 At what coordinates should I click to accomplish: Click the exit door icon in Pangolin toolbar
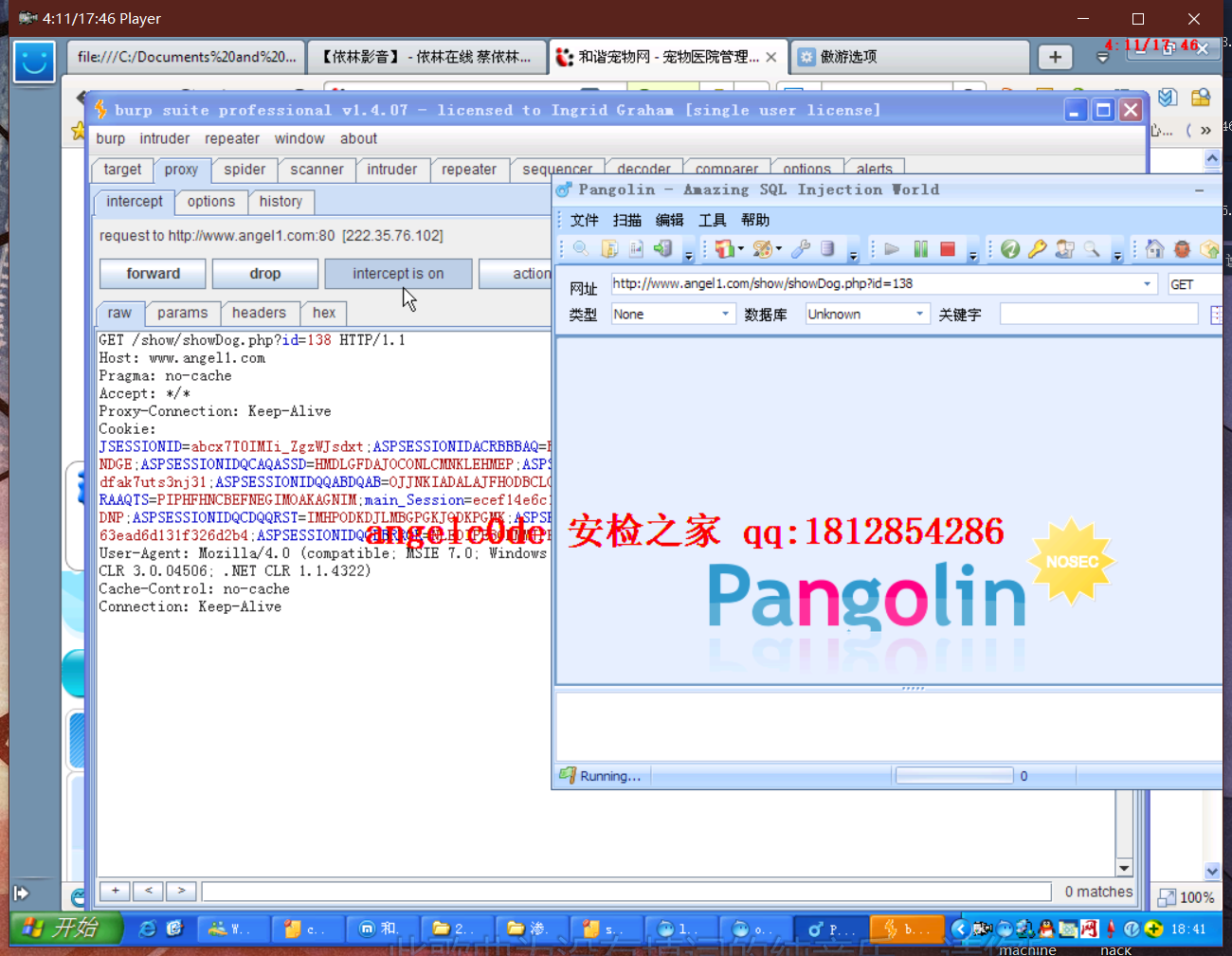(x=663, y=249)
